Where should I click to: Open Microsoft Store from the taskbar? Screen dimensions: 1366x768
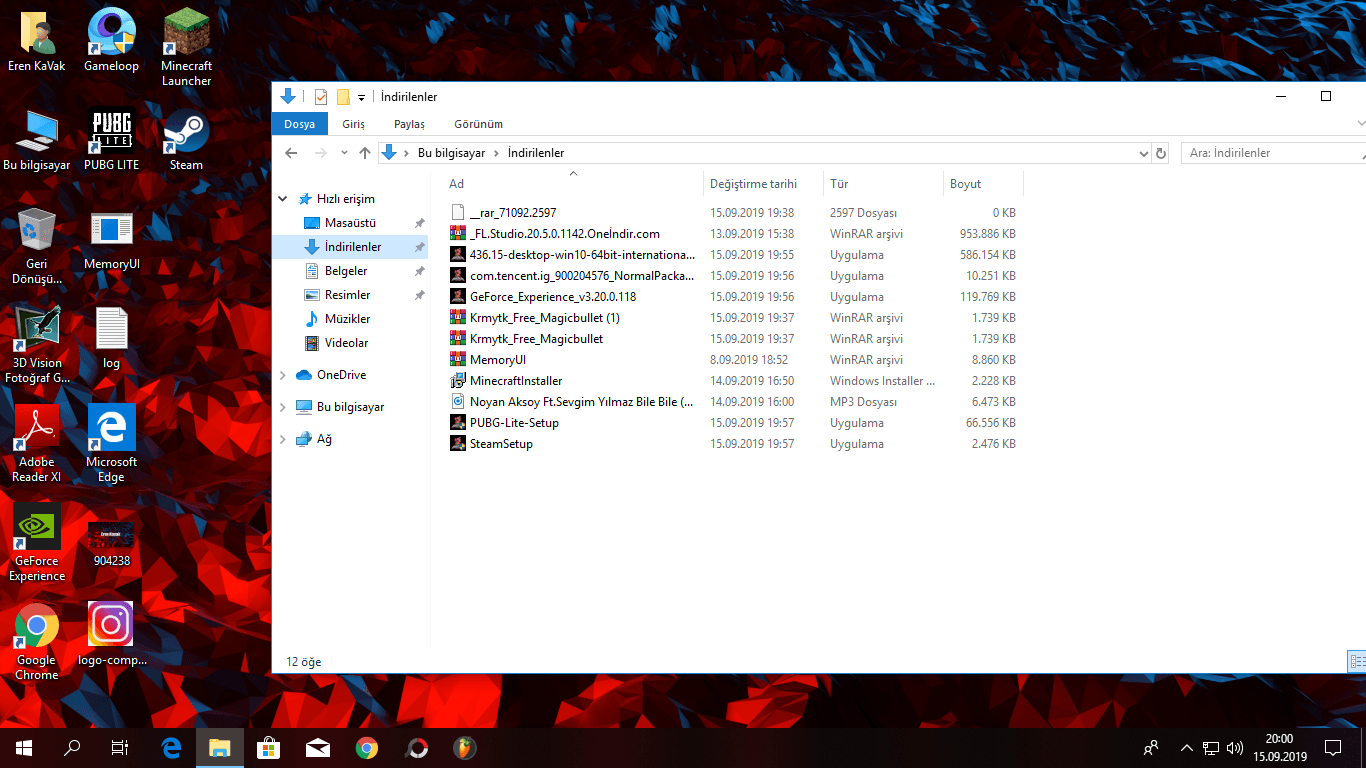(x=268, y=747)
